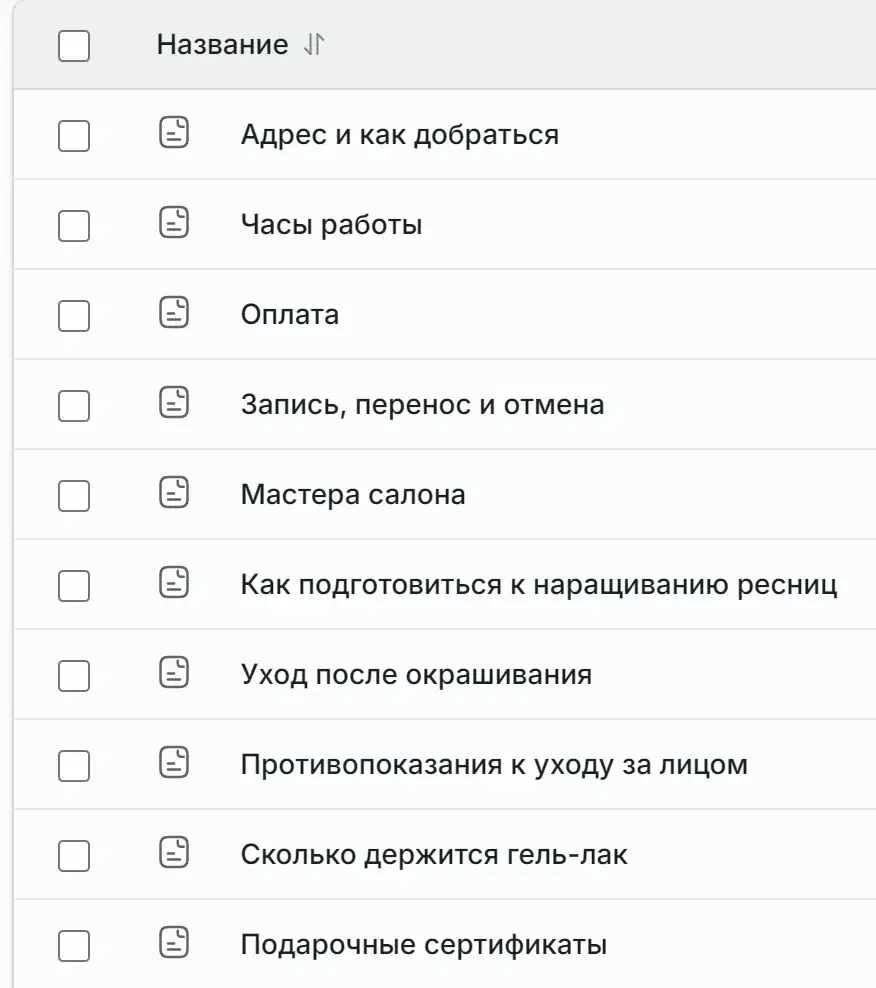Click document icon for Уход после окрашивания

click(x=174, y=672)
